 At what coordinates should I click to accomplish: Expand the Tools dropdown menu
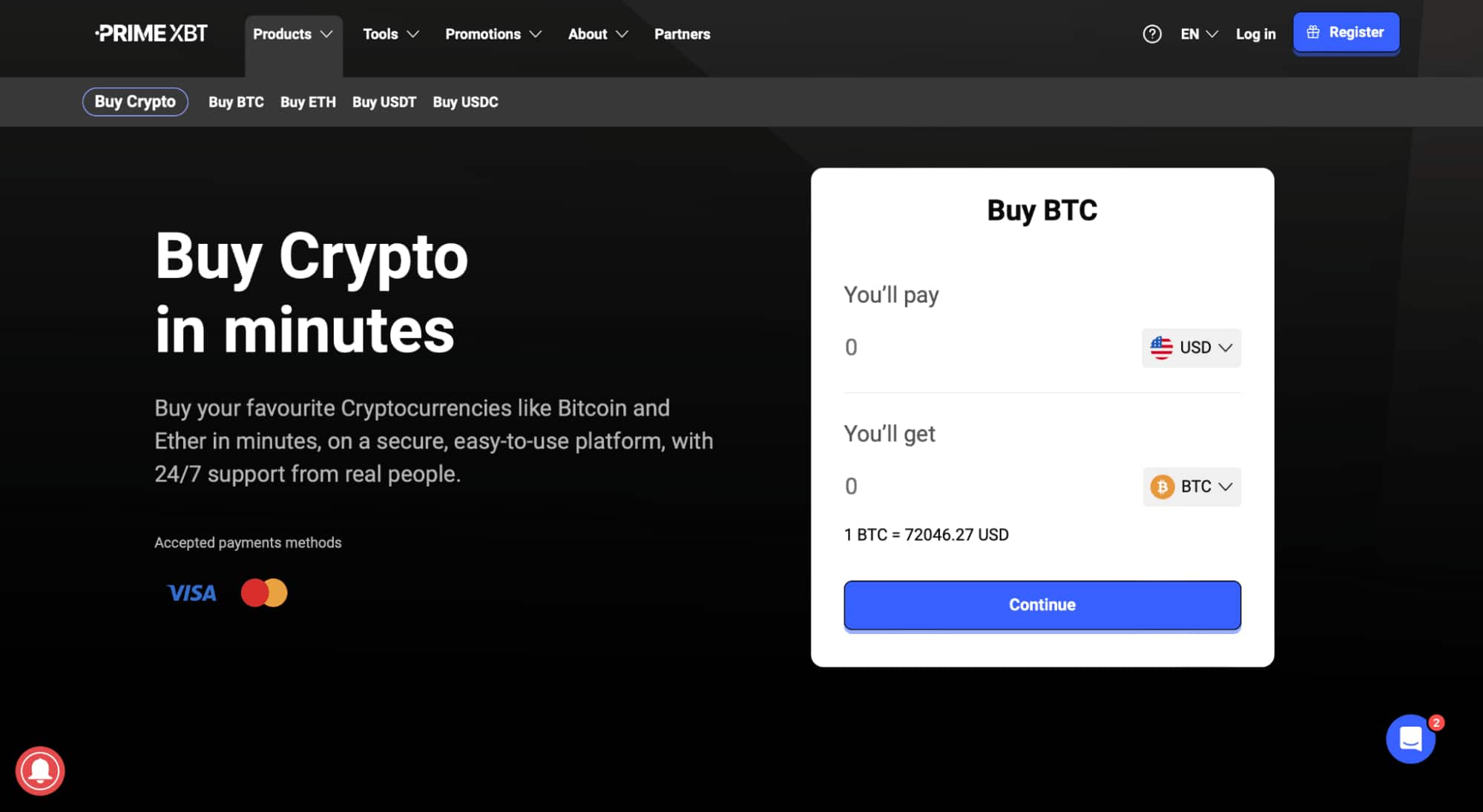[390, 34]
